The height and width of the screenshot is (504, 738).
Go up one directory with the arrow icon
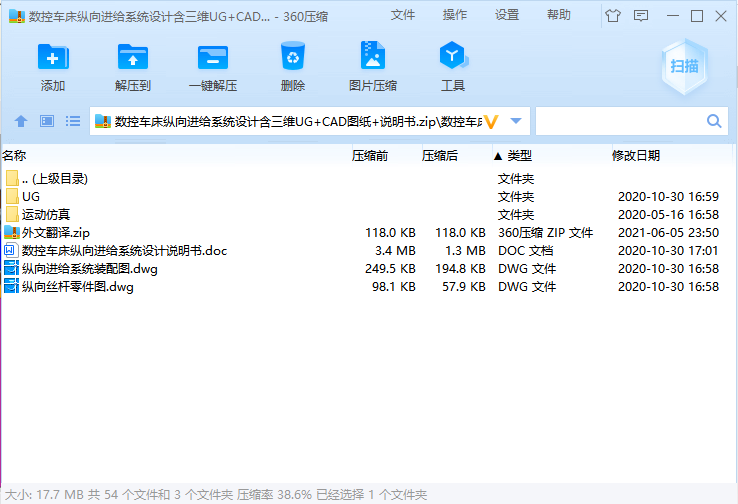click(x=21, y=121)
